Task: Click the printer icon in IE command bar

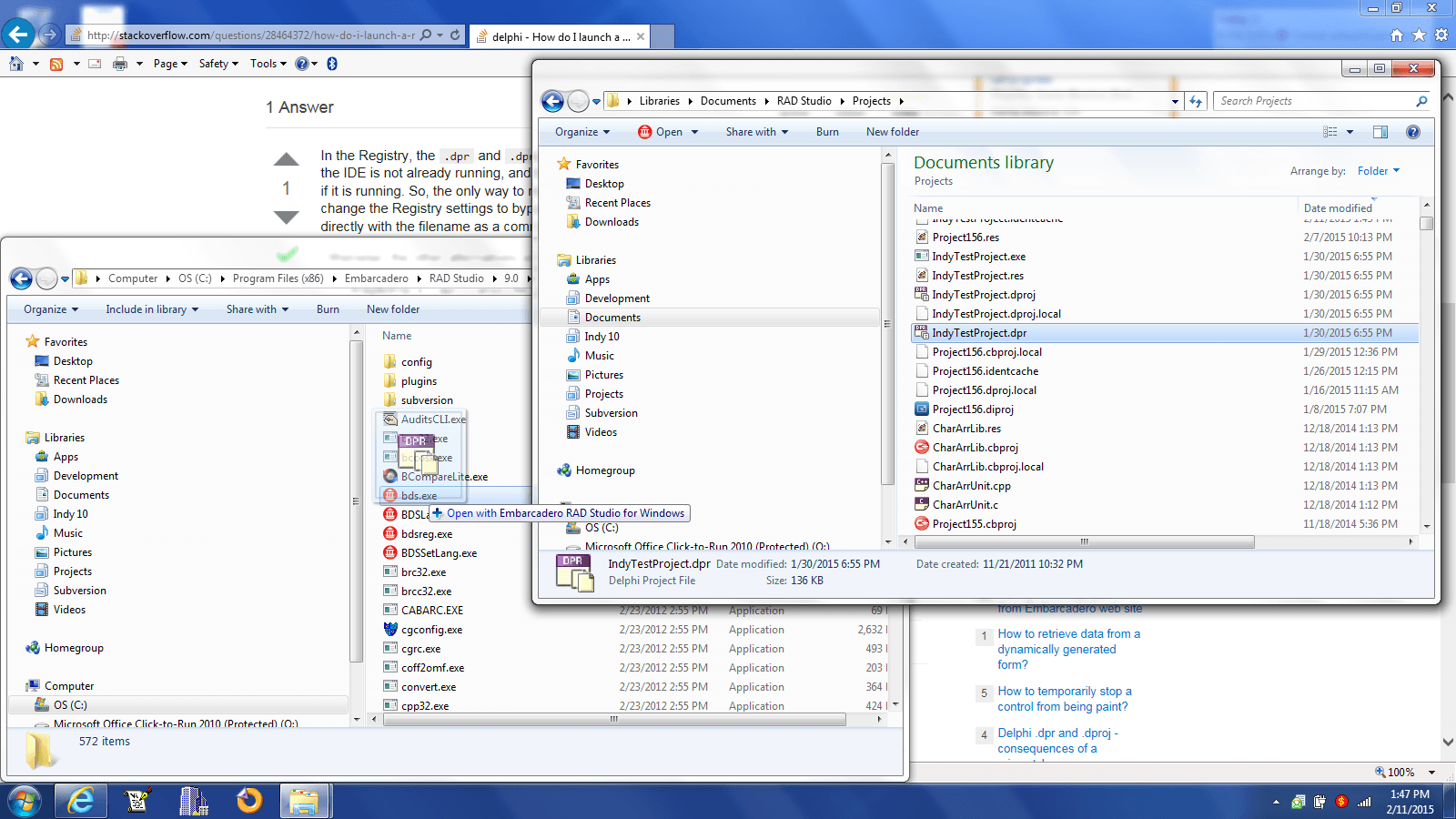Action: coord(120,64)
